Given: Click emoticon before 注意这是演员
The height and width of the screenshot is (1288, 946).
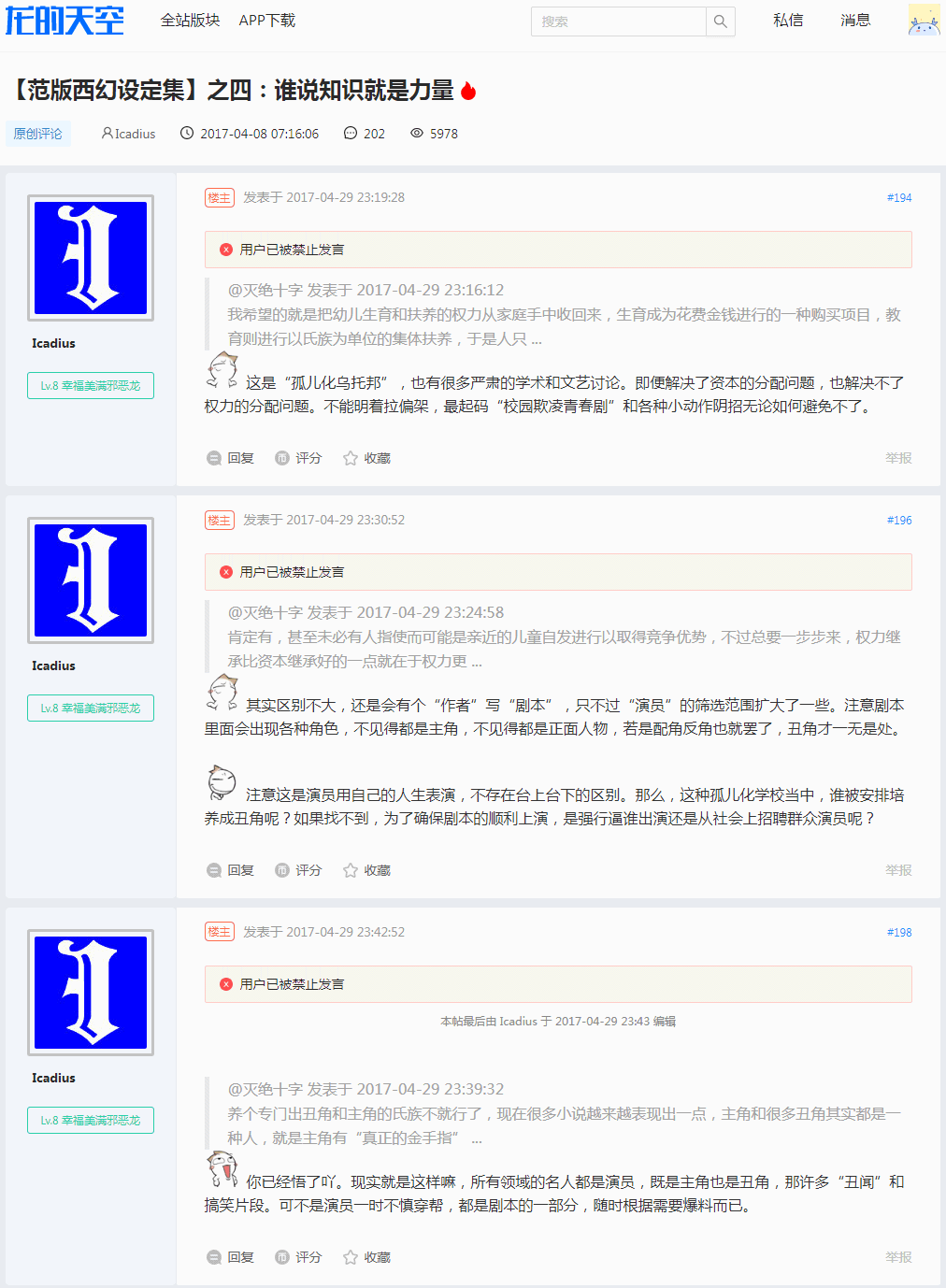Looking at the screenshot, I should (222, 783).
